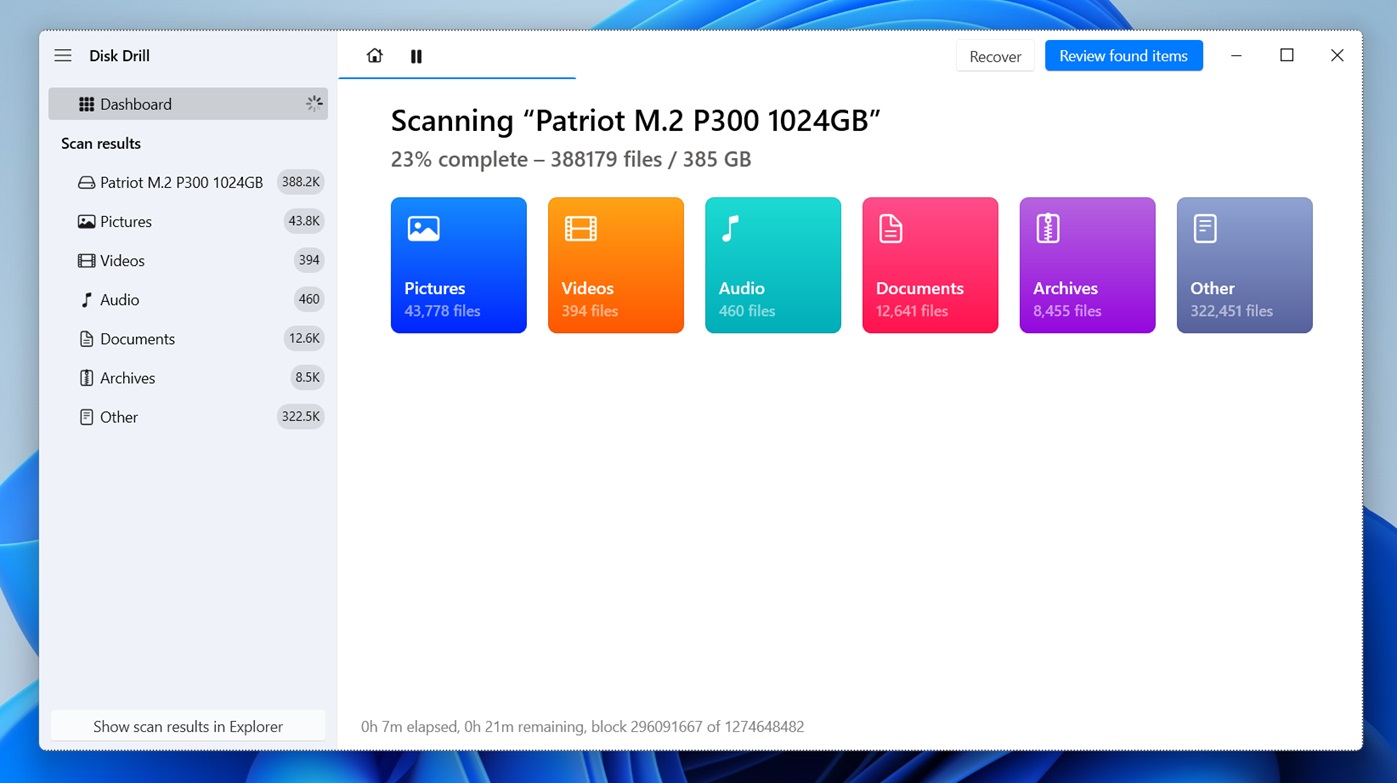Click the 8.5K Archives count badge
1397x783 pixels.
307,377
